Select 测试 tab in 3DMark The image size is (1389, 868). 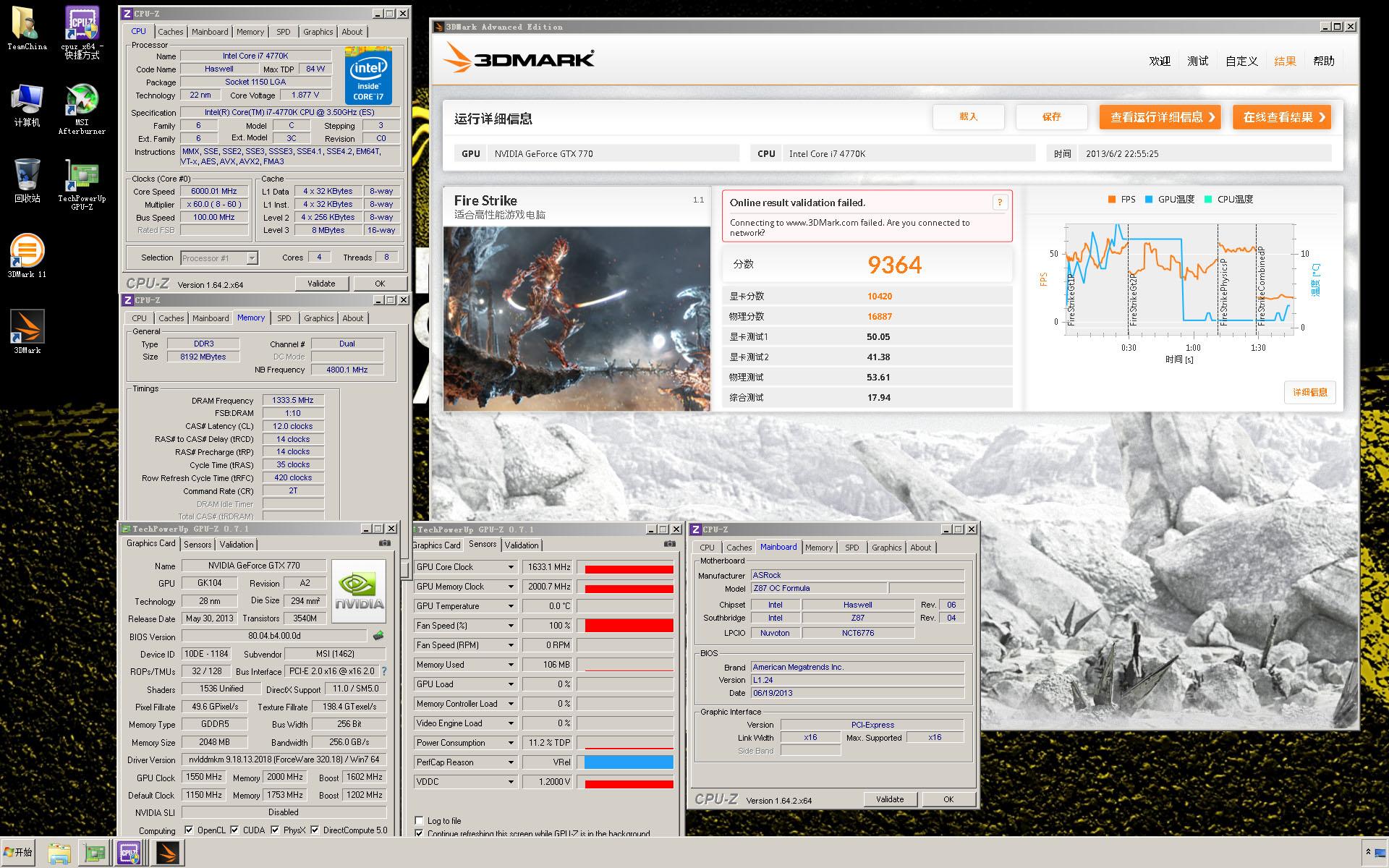[x=1198, y=61]
